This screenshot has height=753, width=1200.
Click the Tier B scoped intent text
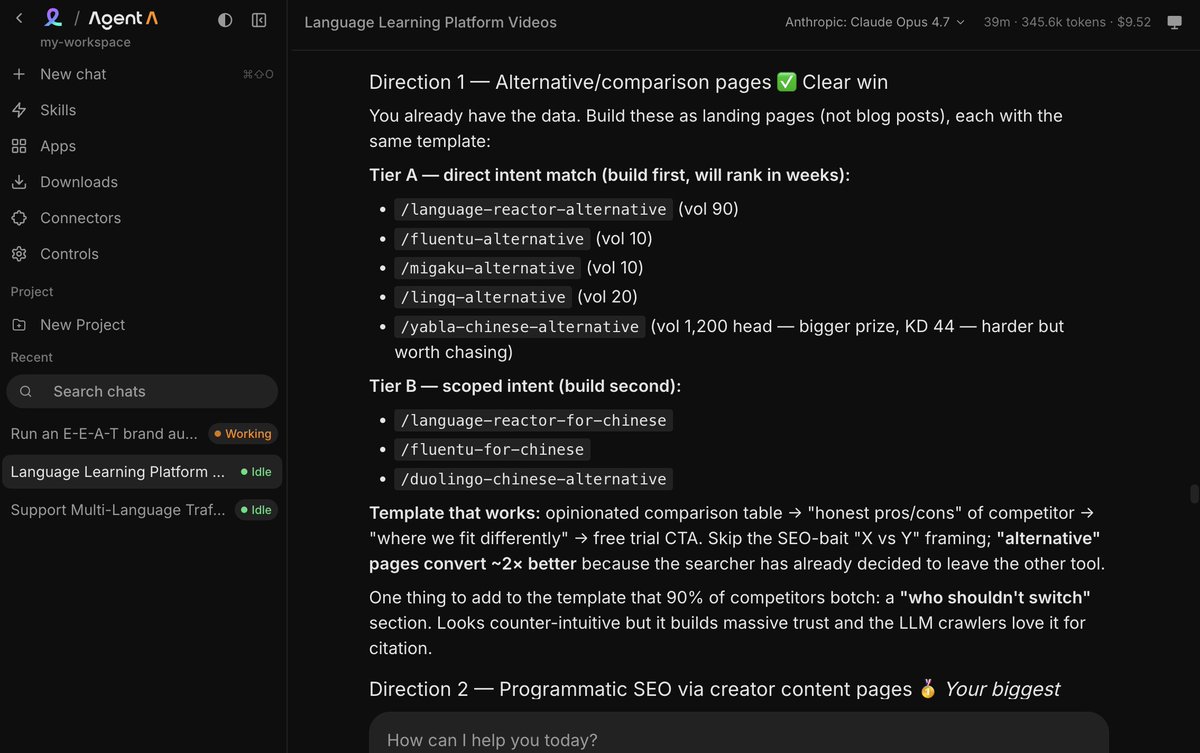[x=525, y=386]
